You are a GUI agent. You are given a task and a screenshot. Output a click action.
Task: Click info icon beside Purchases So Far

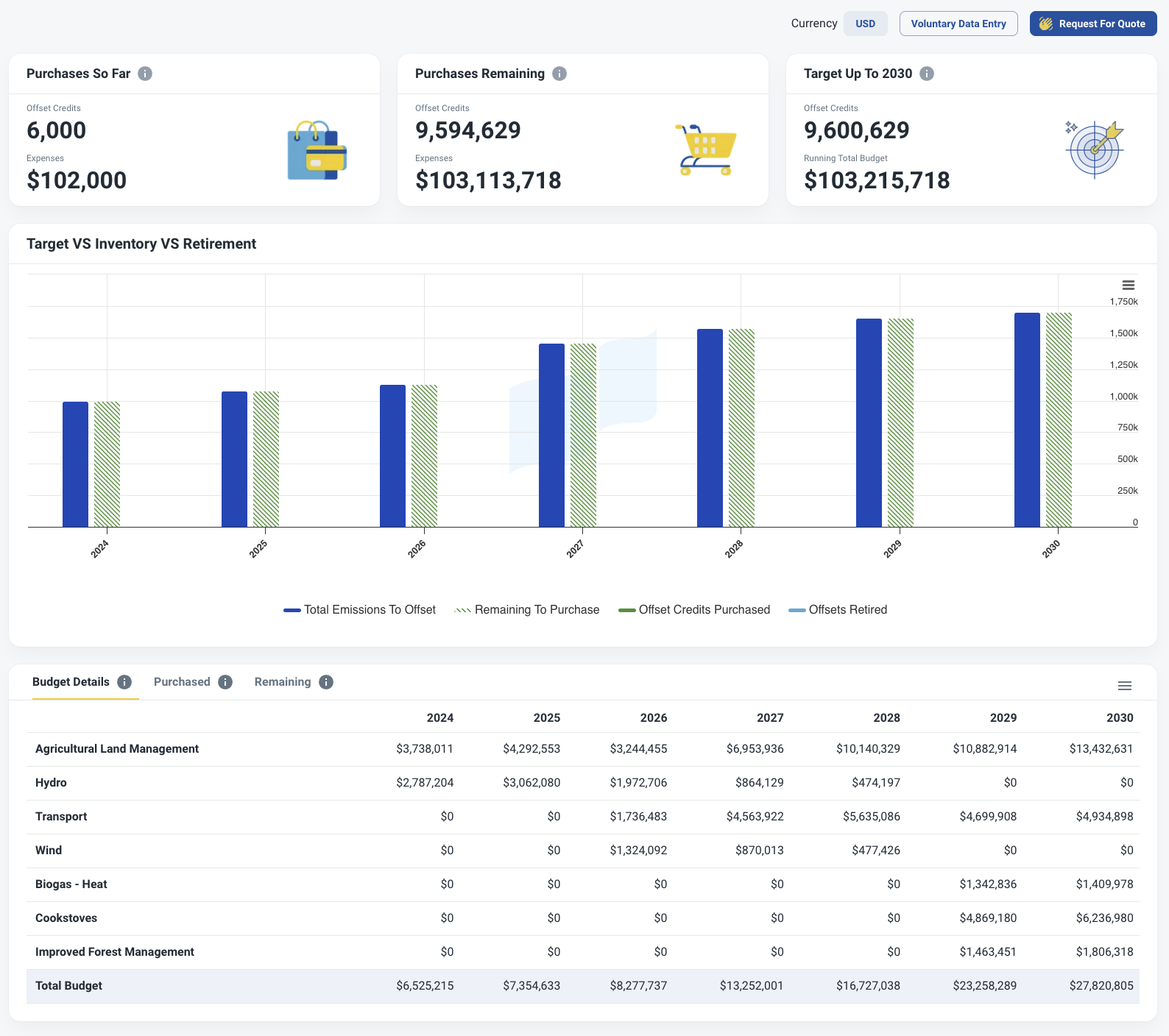[x=145, y=74]
